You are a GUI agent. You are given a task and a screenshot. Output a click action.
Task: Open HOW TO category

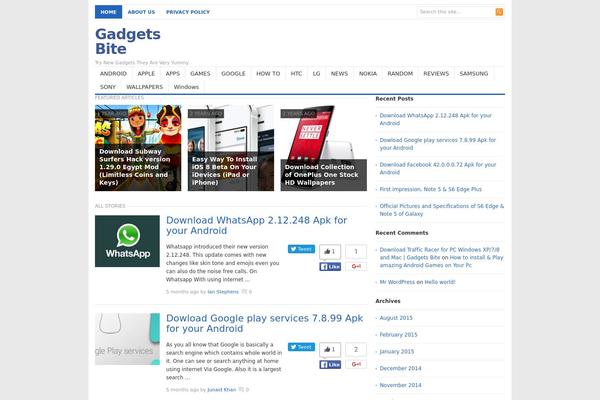(268, 73)
